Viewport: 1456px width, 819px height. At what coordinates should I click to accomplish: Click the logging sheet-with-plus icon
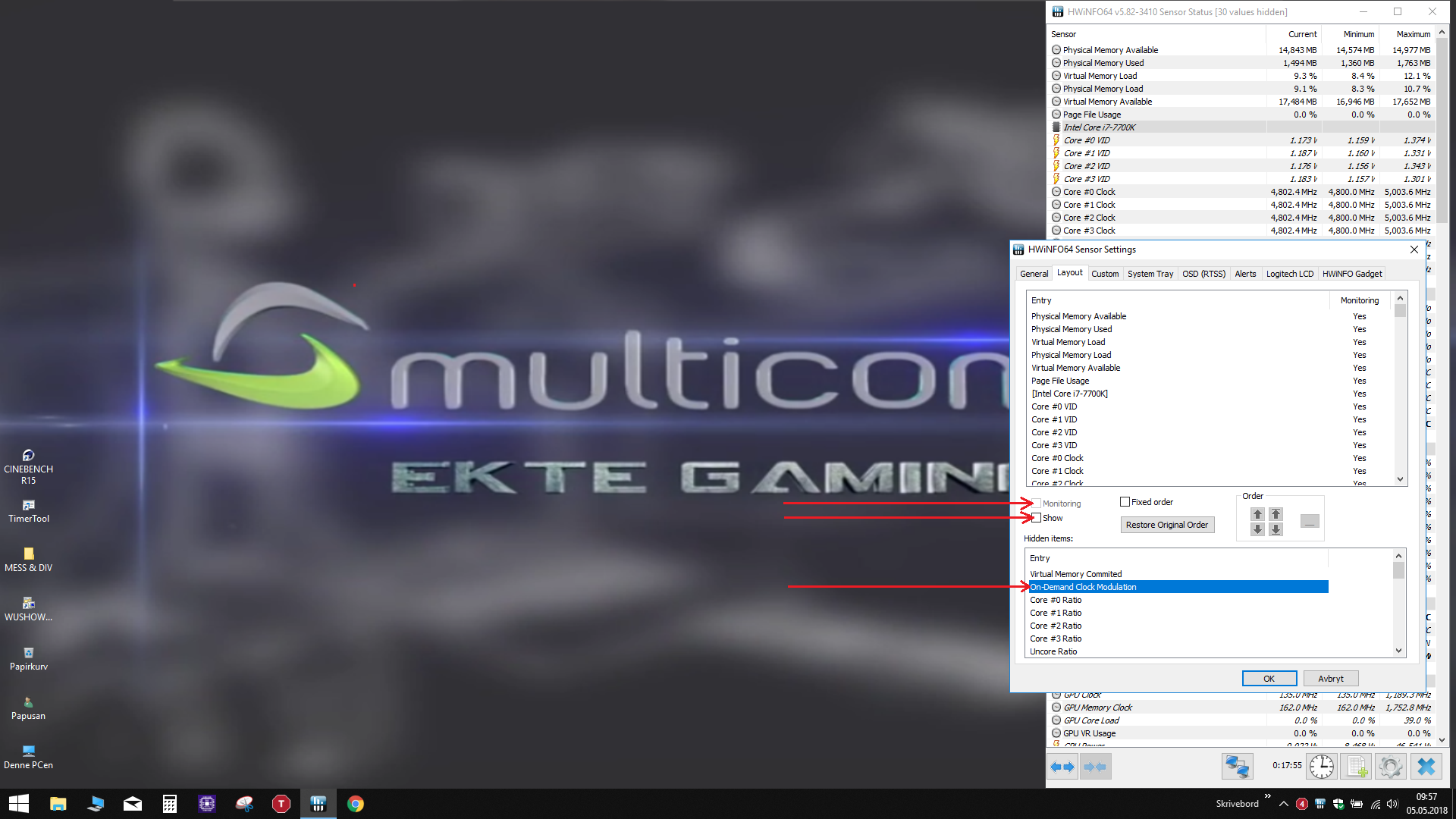(1357, 767)
